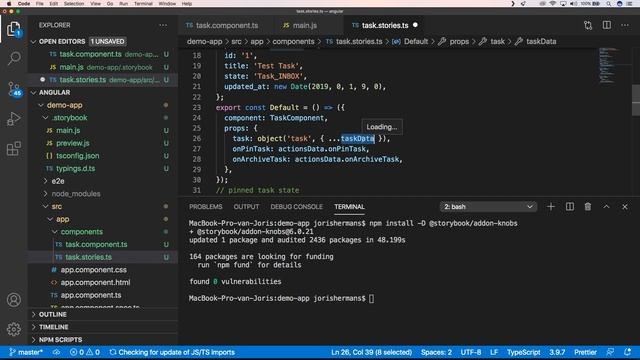Click the editor minimap

(x=608, y=65)
